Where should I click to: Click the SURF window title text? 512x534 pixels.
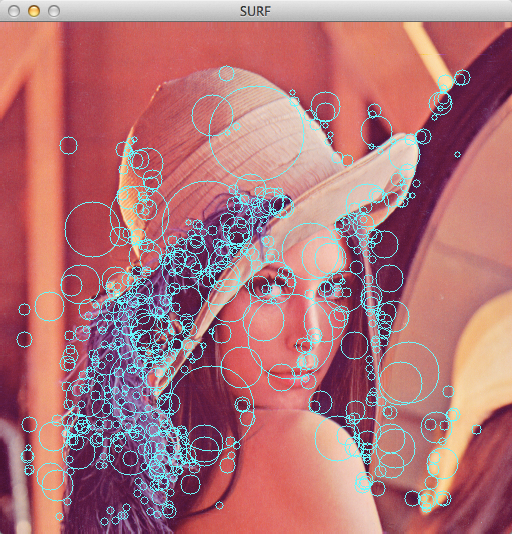click(x=255, y=11)
